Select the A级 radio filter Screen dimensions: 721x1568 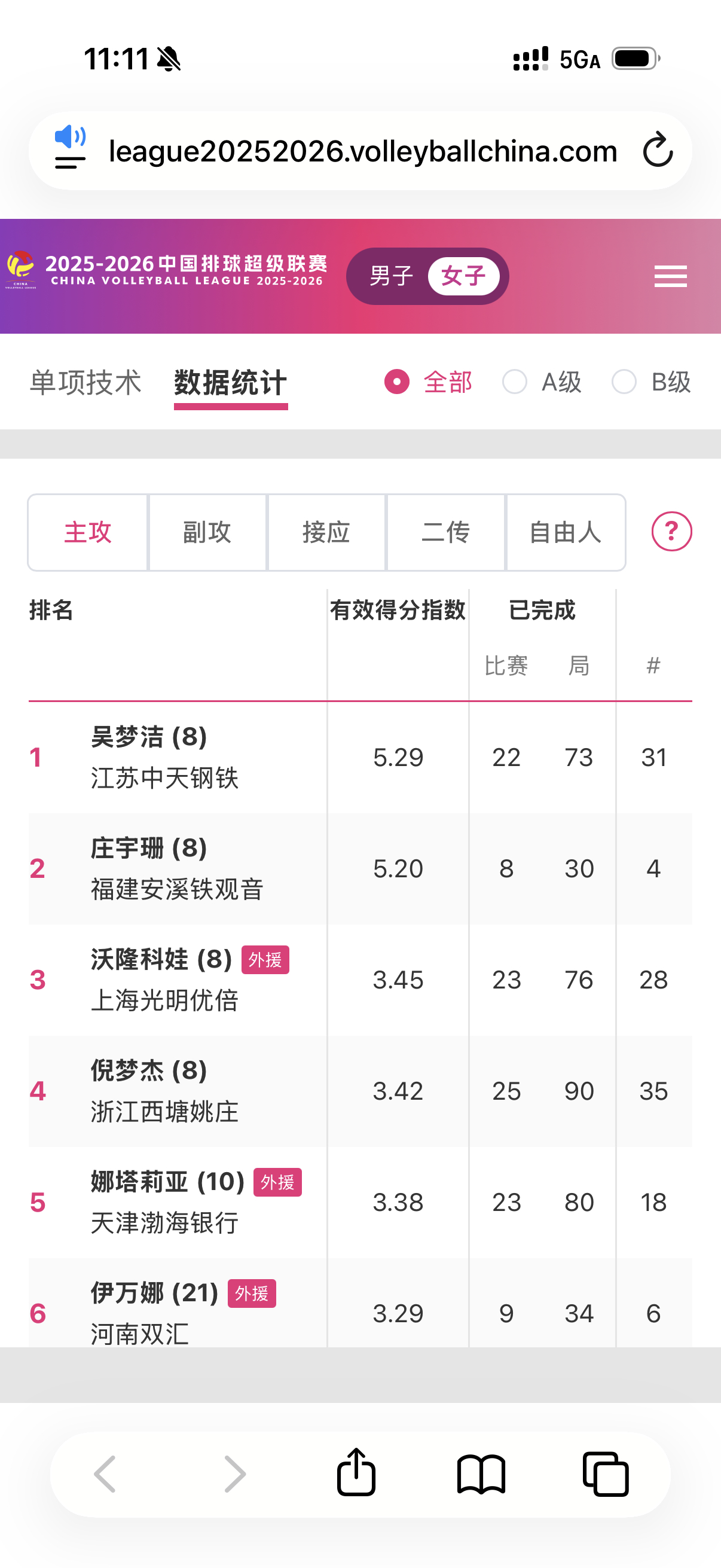pos(515,382)
